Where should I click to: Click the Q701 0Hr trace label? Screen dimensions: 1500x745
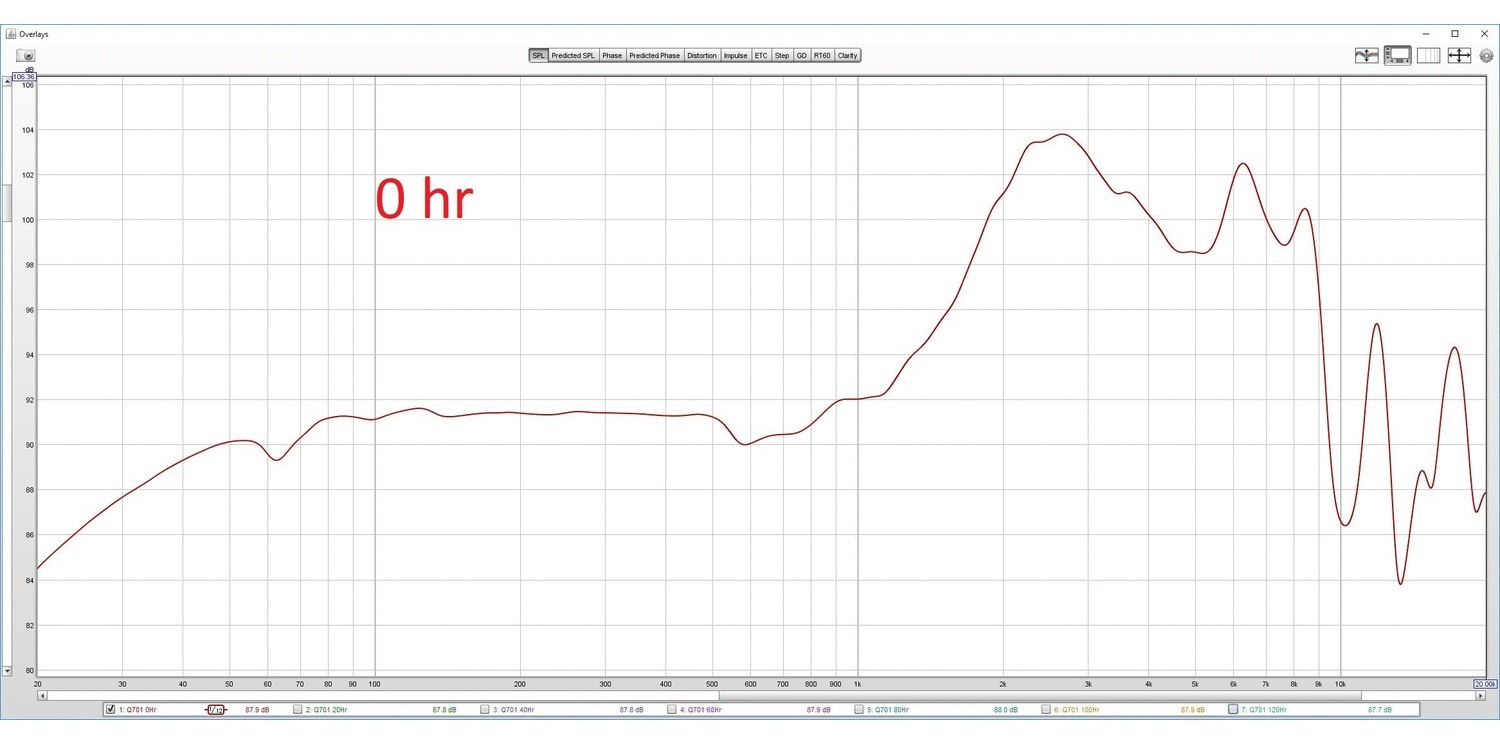point(137,710)
